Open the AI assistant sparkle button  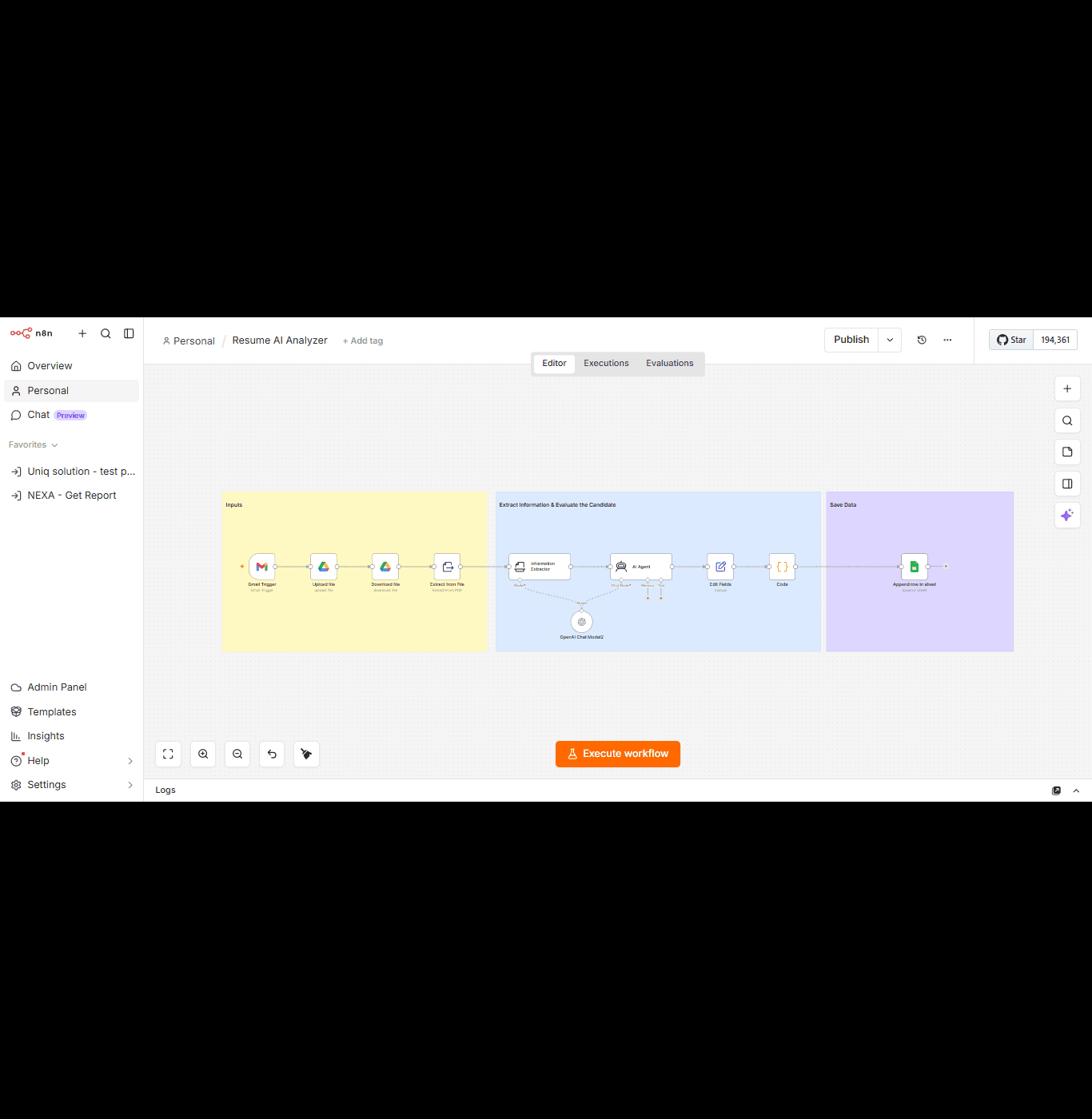coord(1067,516)
